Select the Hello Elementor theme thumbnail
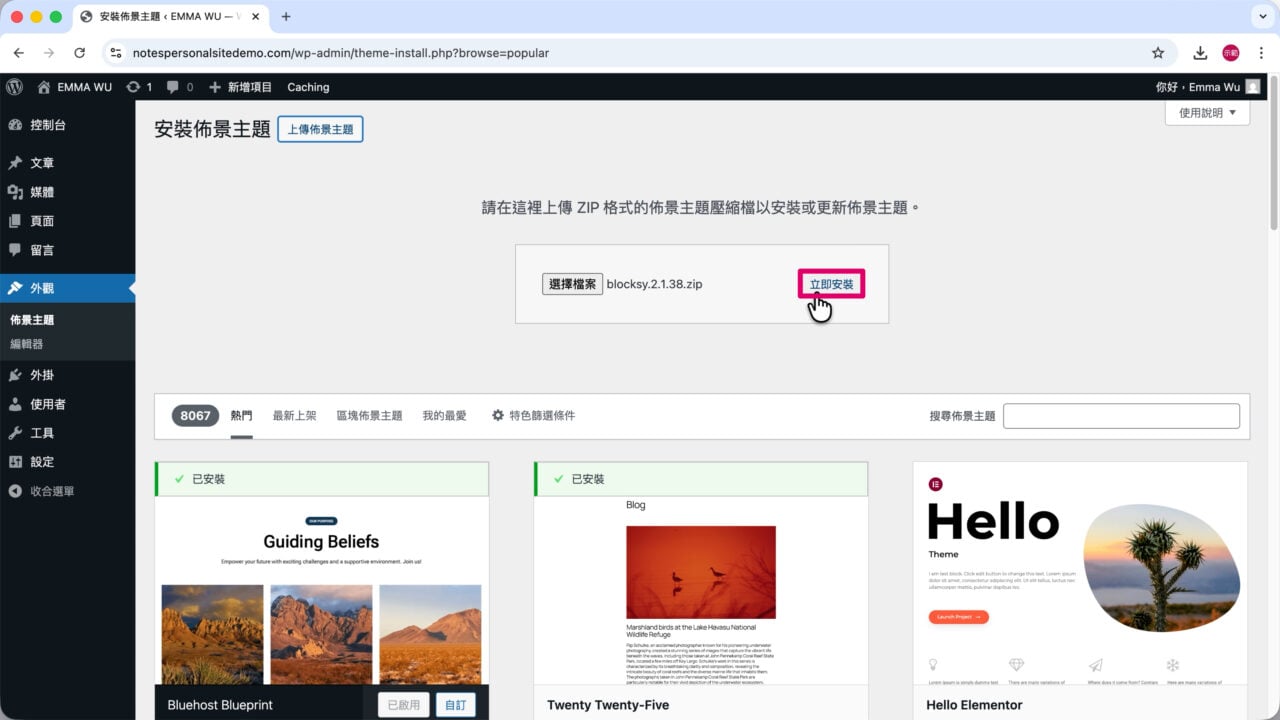Screen dimensions: 1280x720 pos(1080,573)
